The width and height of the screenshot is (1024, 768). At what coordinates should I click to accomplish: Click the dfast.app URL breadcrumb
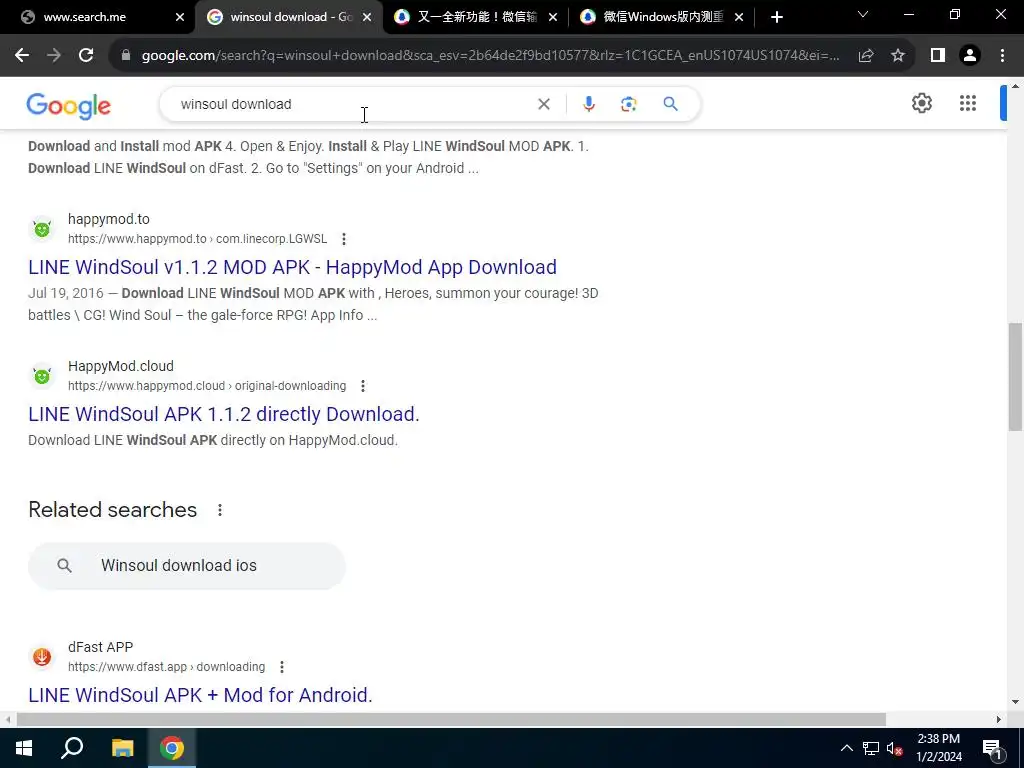click(x=167, y=667)
